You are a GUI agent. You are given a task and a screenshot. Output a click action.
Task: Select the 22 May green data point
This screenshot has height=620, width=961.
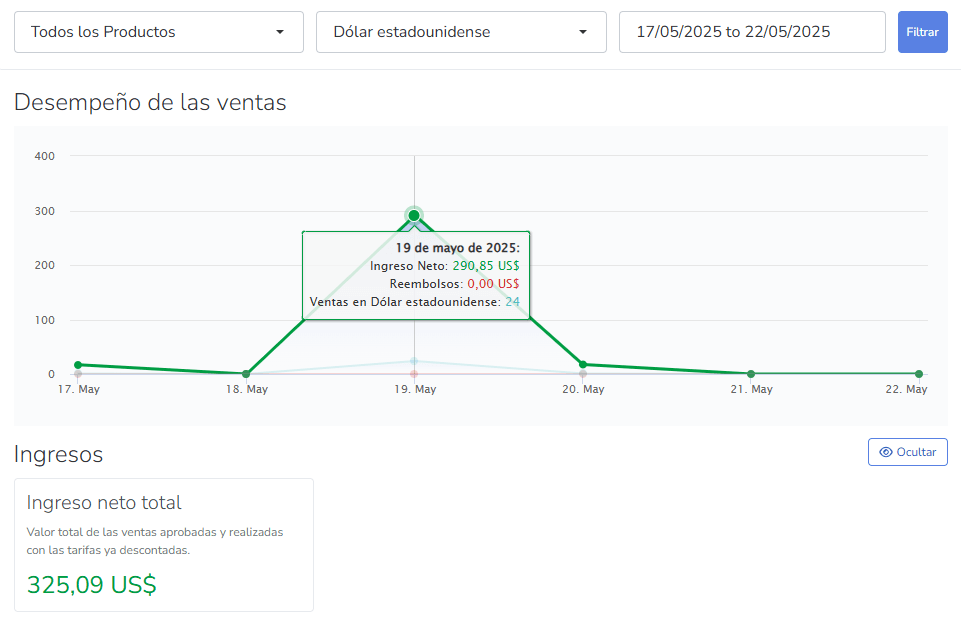(x=919, y=374)
